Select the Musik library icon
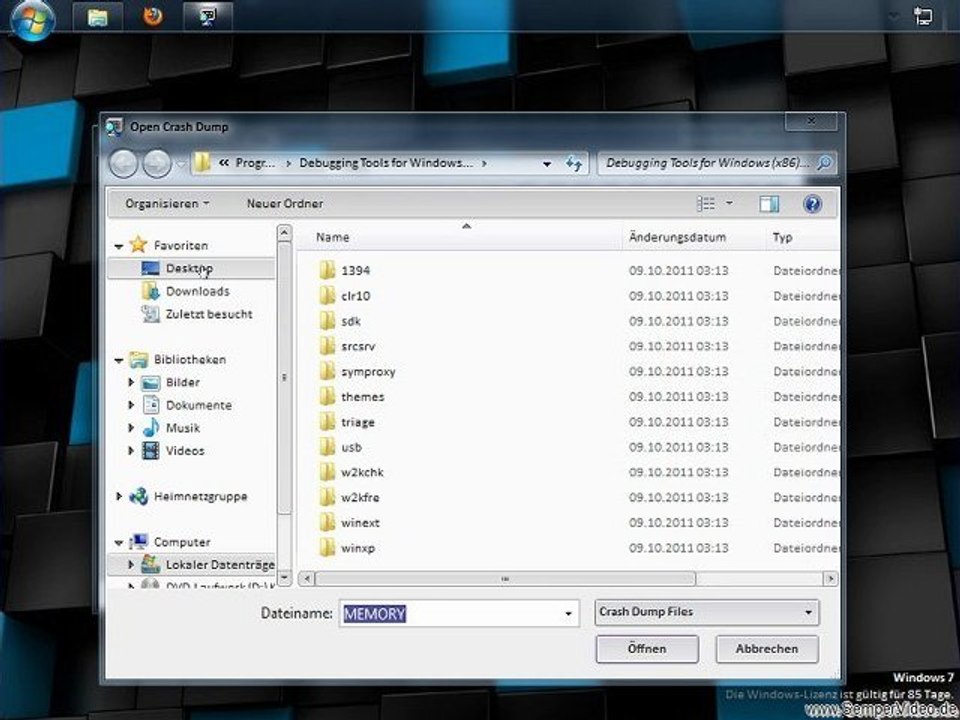The height and width of the screenshot is (720, 960). [x=151, y=427]
